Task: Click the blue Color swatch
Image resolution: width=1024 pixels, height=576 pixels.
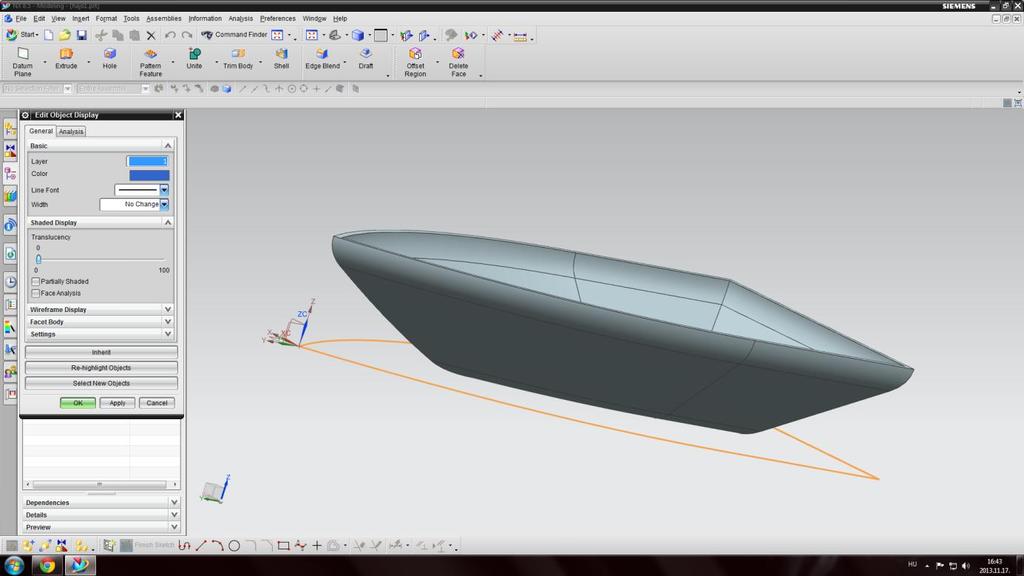Action: point(149,175)
